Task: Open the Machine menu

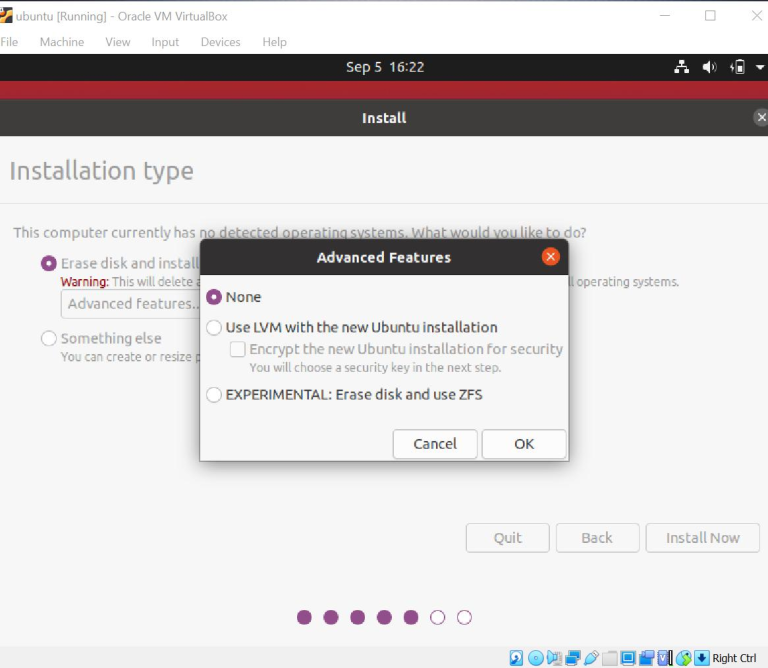Action: (61, 42)
